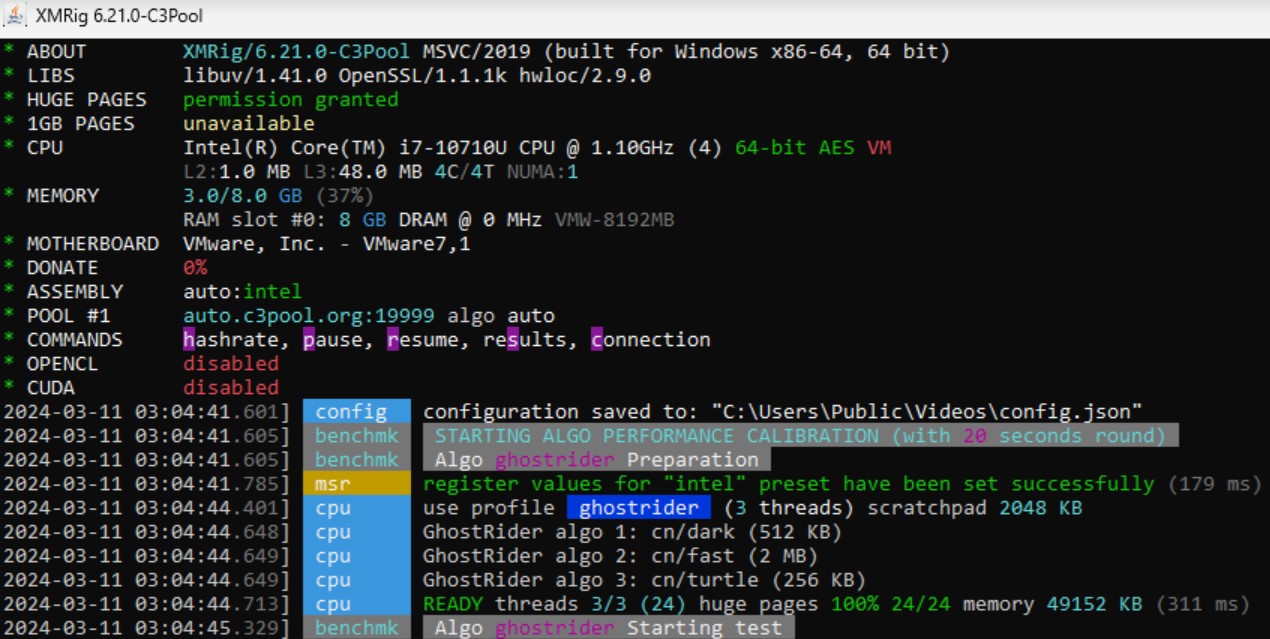Click "GhostRider algo 3: cn/turtle (256 KB)" line
The image size is (1270, 639).
(x=644, y=580)
